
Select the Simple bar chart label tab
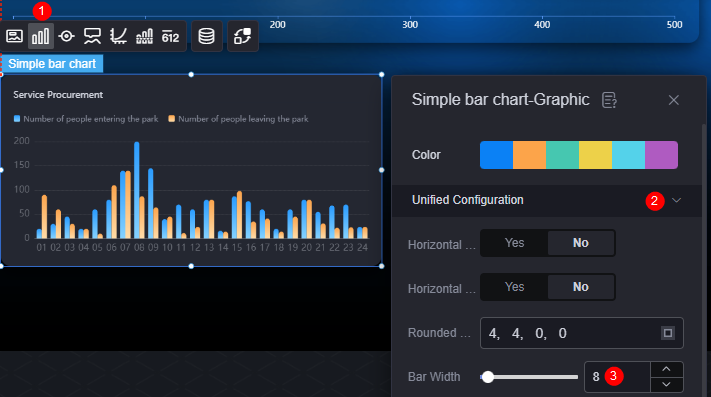click(52, 64)
